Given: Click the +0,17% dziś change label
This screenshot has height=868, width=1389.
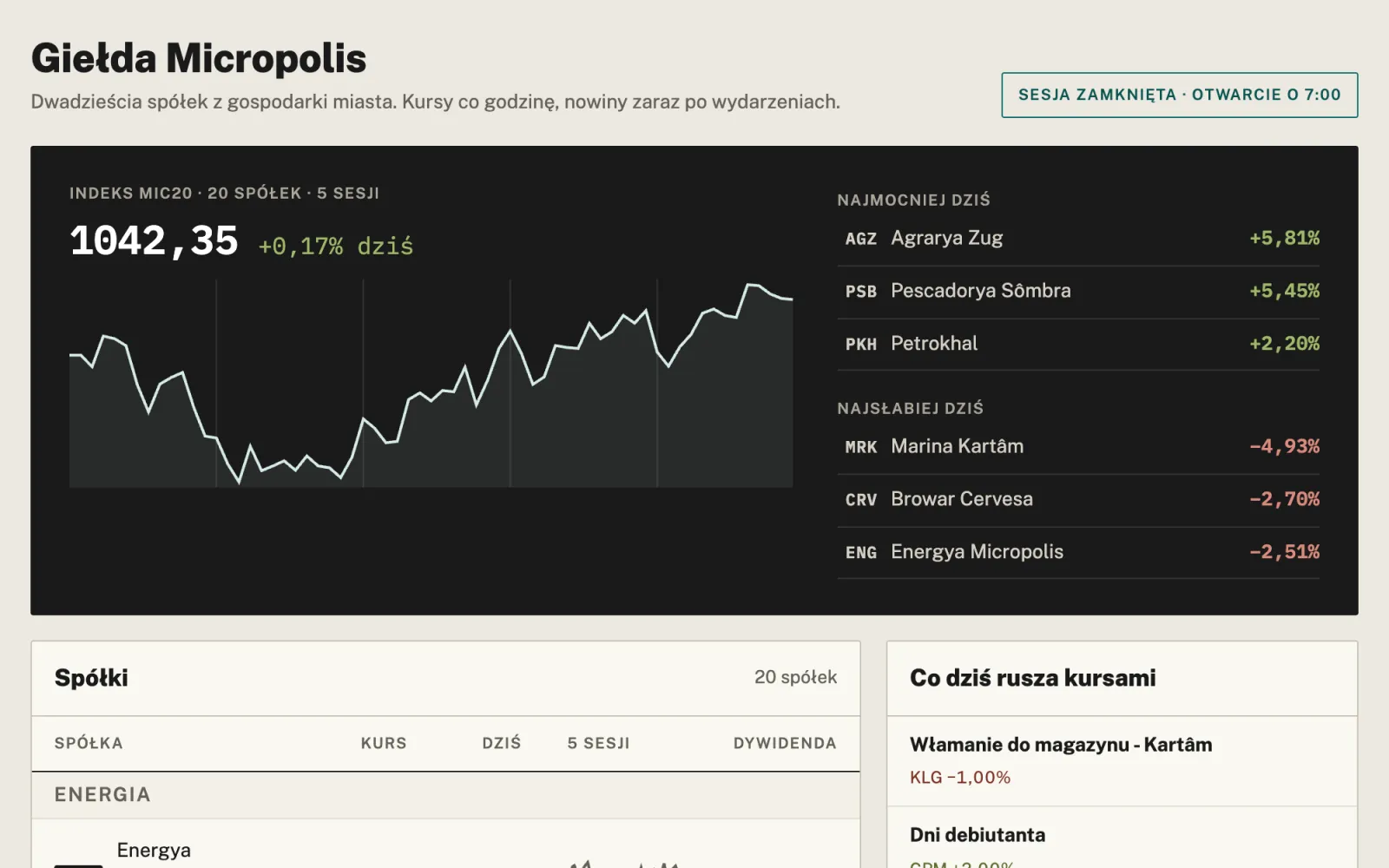Looking at the screenshot, I should [336, 247].
